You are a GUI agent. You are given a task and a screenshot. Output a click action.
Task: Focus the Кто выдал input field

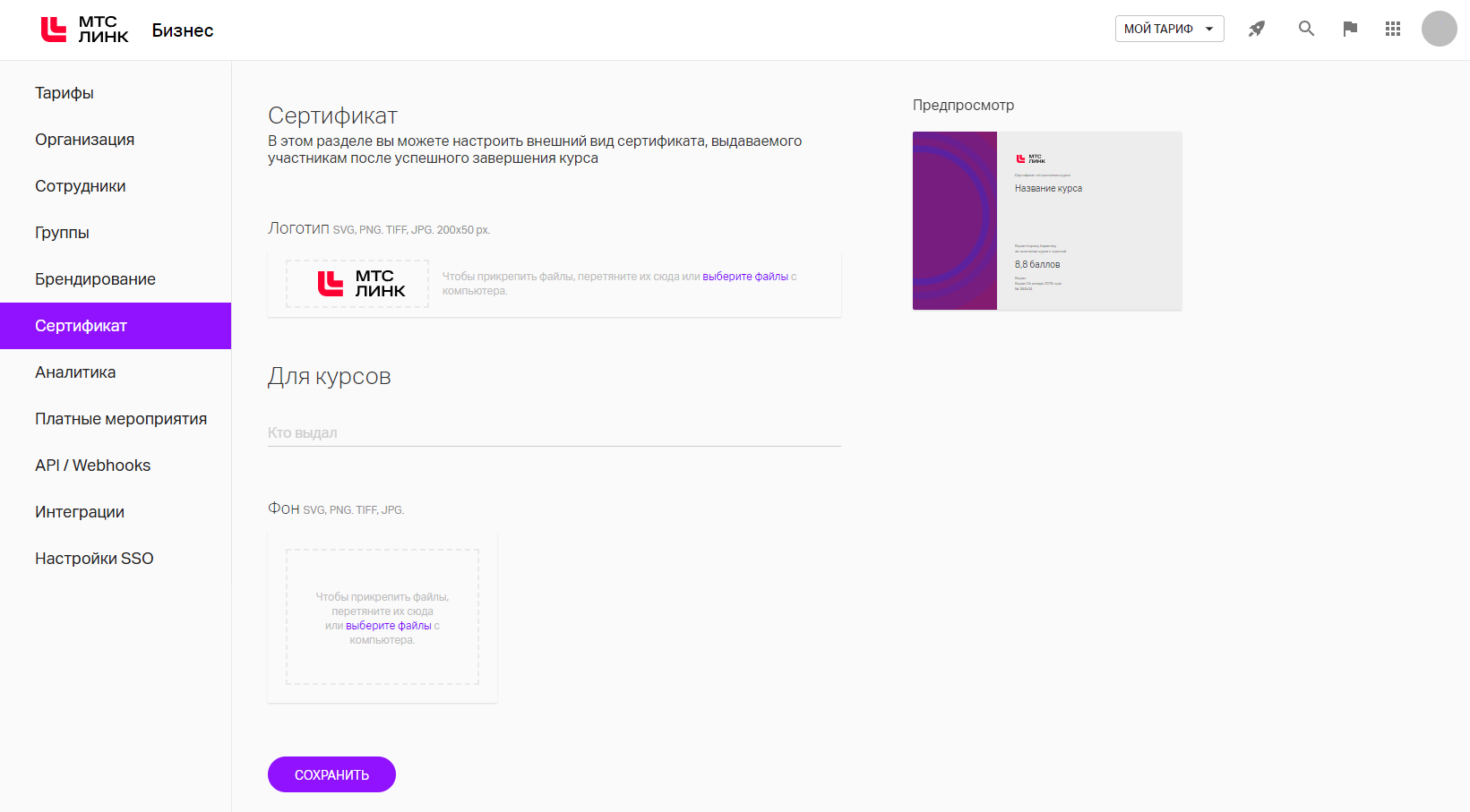(x=554, y=433)
